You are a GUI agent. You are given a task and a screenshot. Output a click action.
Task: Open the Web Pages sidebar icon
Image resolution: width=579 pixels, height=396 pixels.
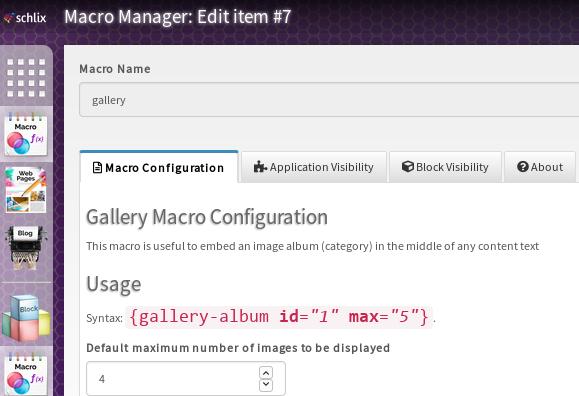26,190
